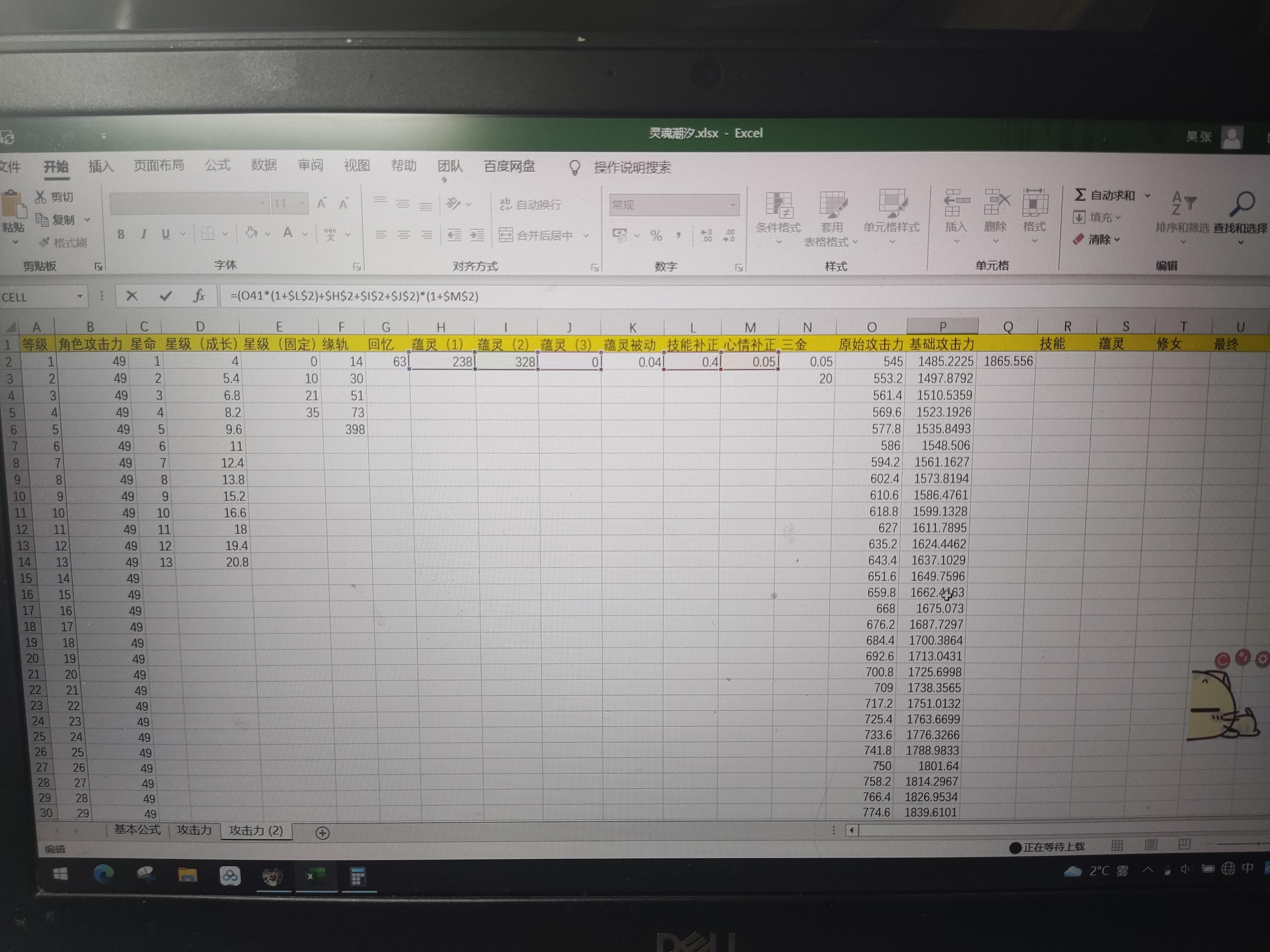This screenshot has width=1270, height=952.
Task: Open the Name Box dropdown arrow
Action: (80, 297)
